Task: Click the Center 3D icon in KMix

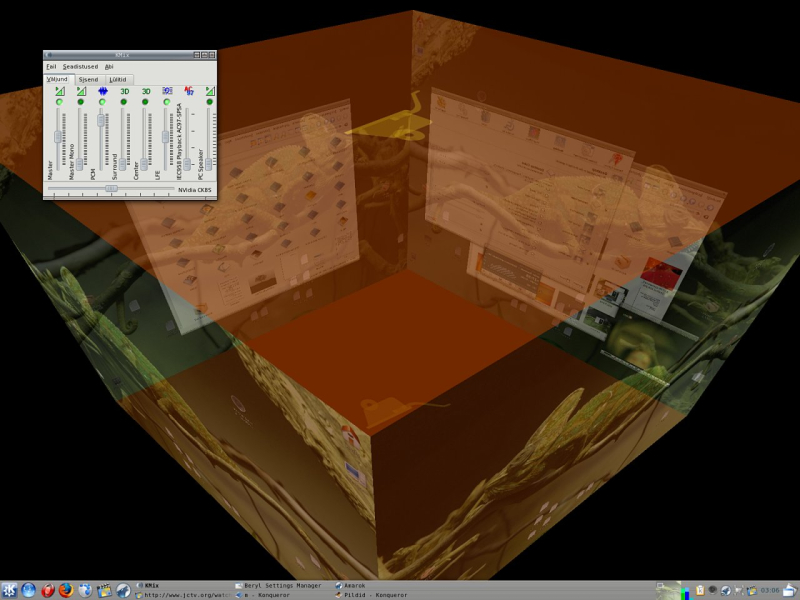Action: [x=146, y=91]
